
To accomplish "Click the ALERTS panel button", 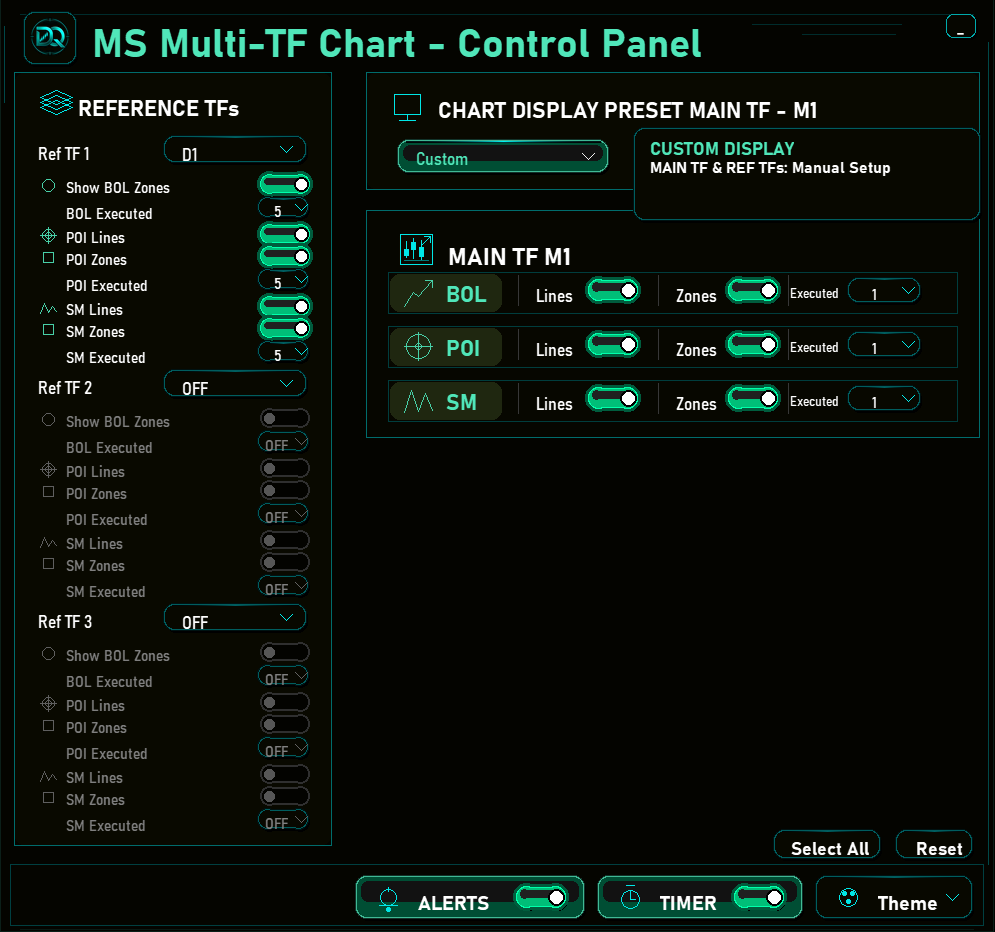I will 470,898.
